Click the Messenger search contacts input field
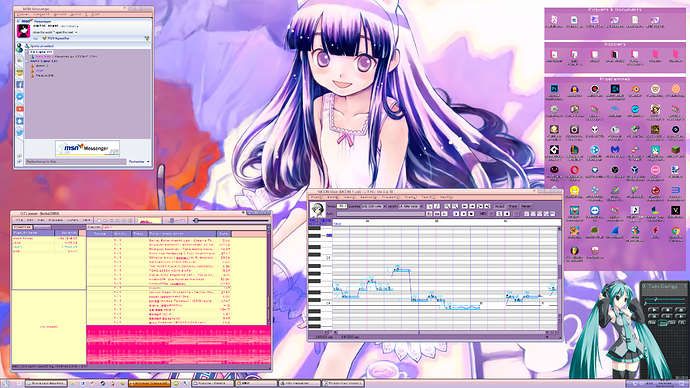690x388 pixels. coord(75,161)
